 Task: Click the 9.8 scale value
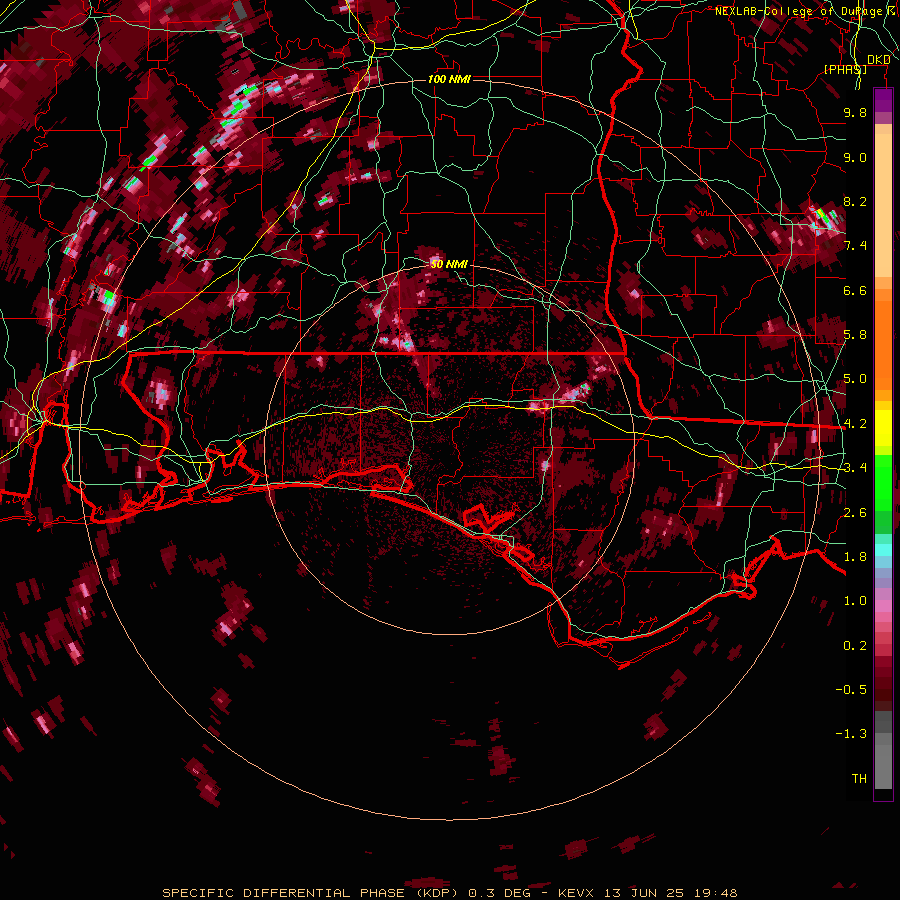pos(855,112)
